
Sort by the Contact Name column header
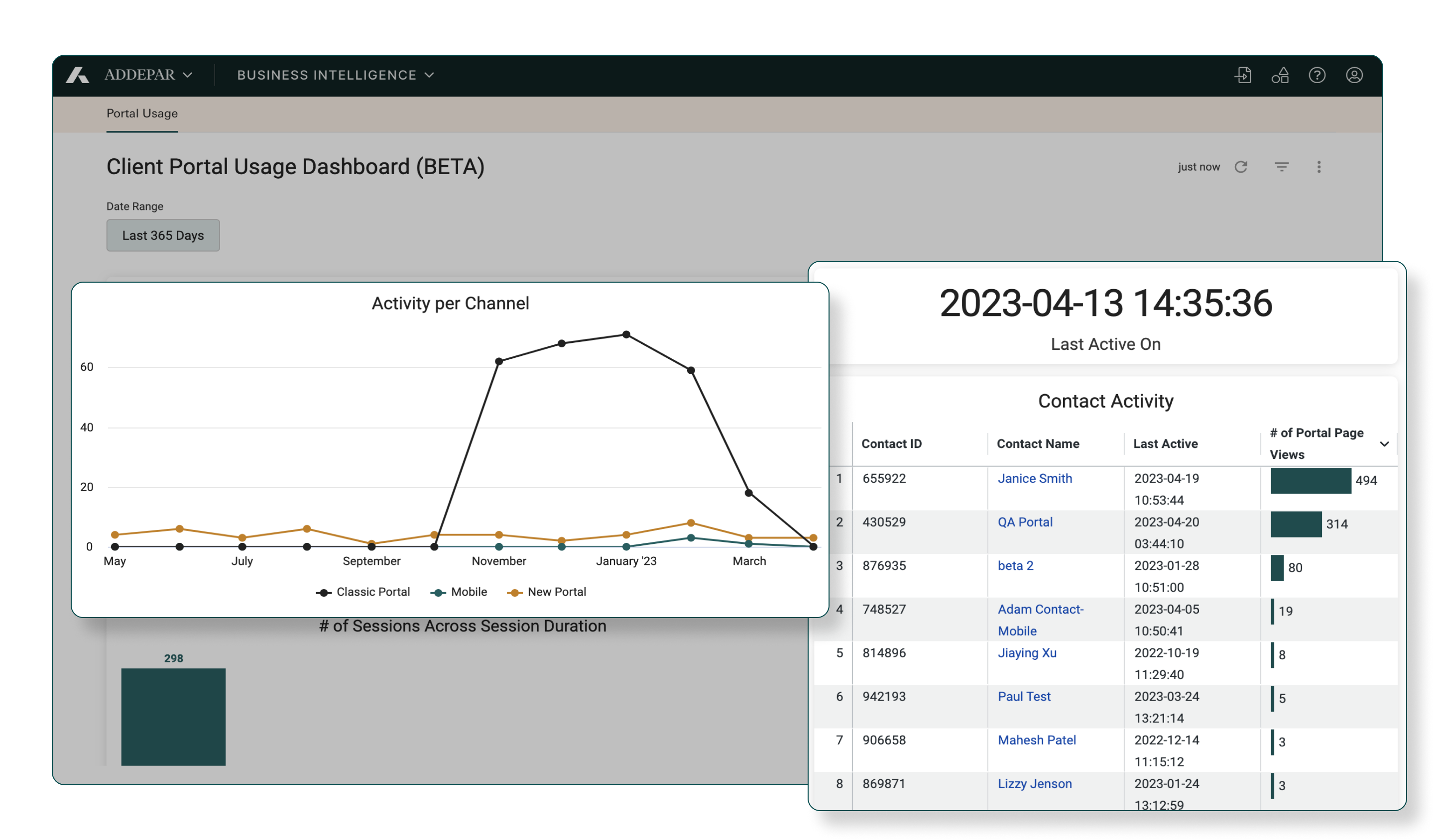(1038, 443)
